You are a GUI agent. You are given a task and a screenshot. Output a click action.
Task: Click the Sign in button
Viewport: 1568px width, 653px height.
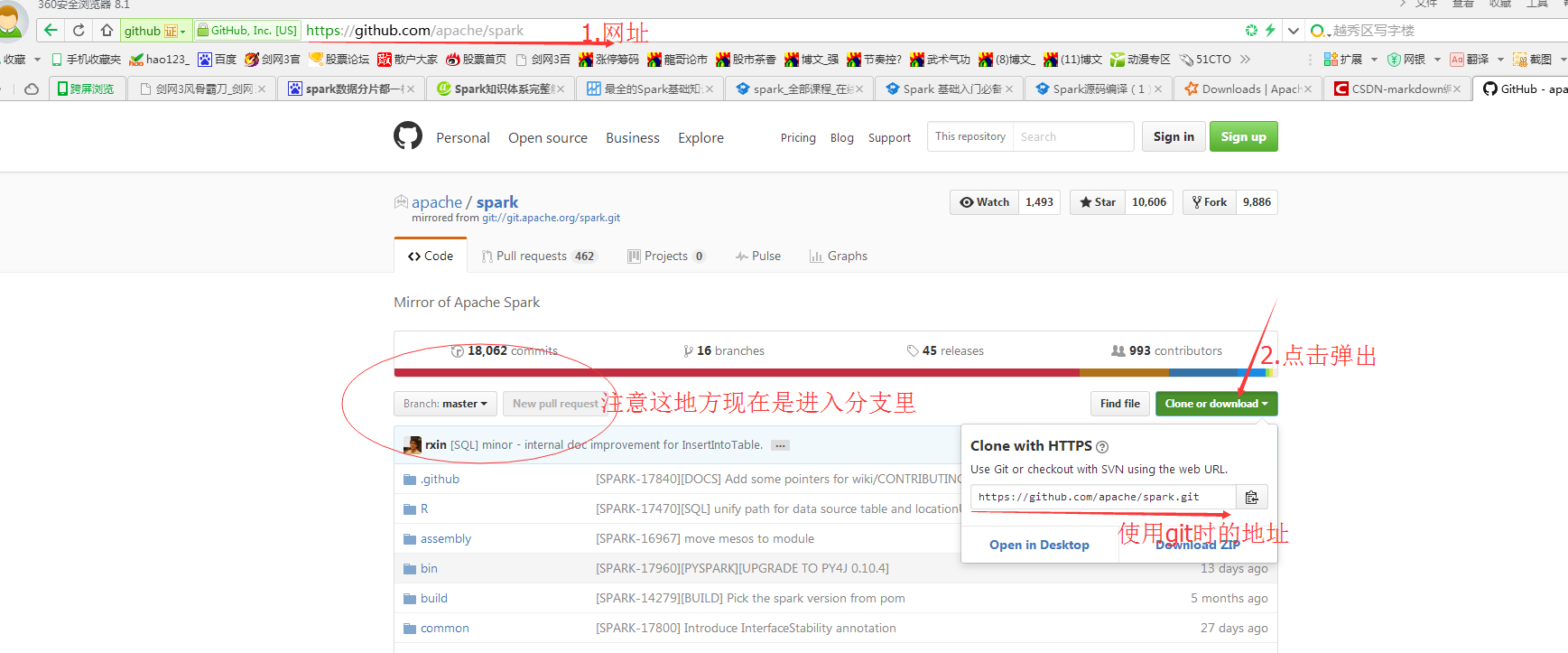coord(1174,136)
